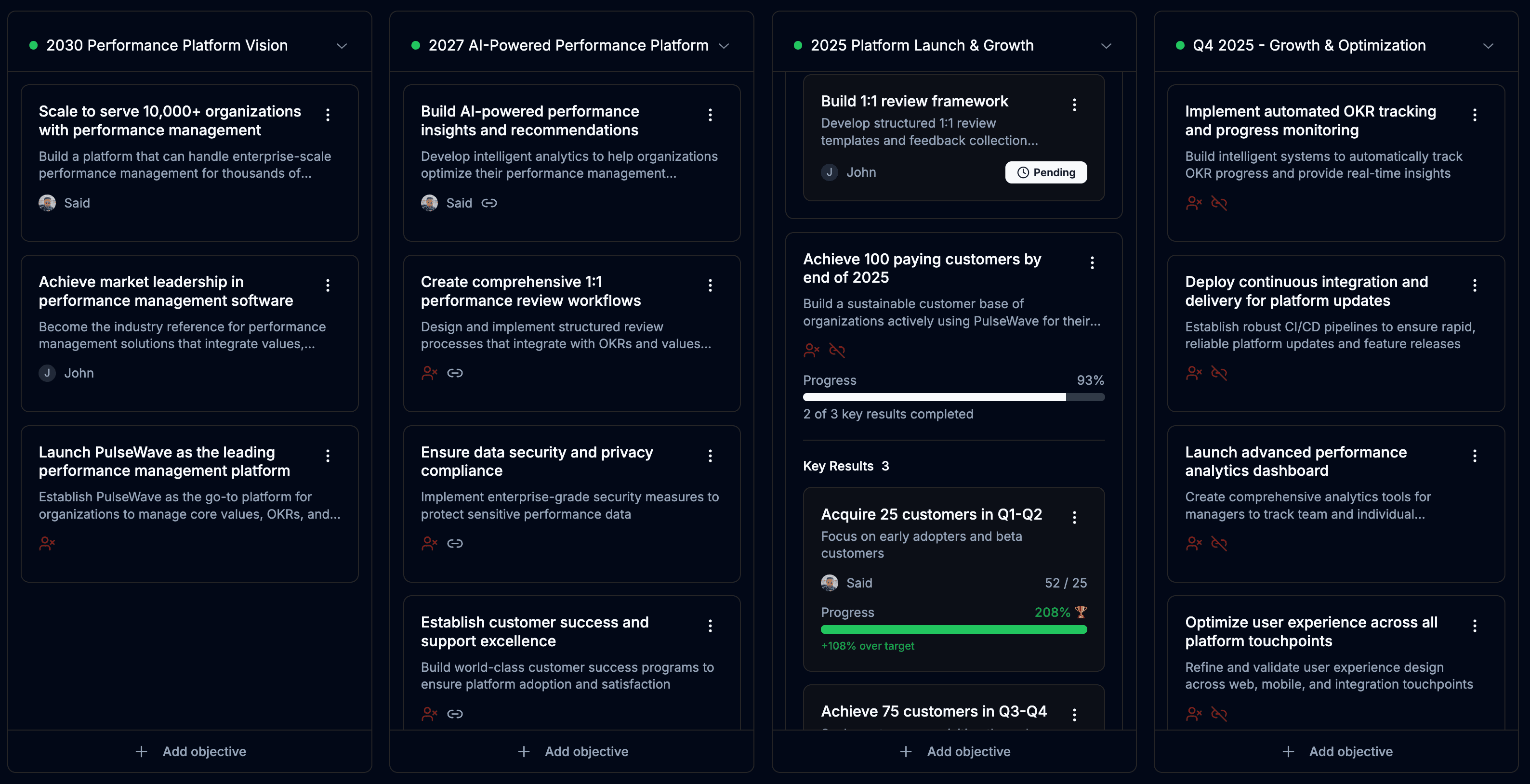
Task: Click unassigned user icon on Launch PulseWave card
Action: coord(47,543)
